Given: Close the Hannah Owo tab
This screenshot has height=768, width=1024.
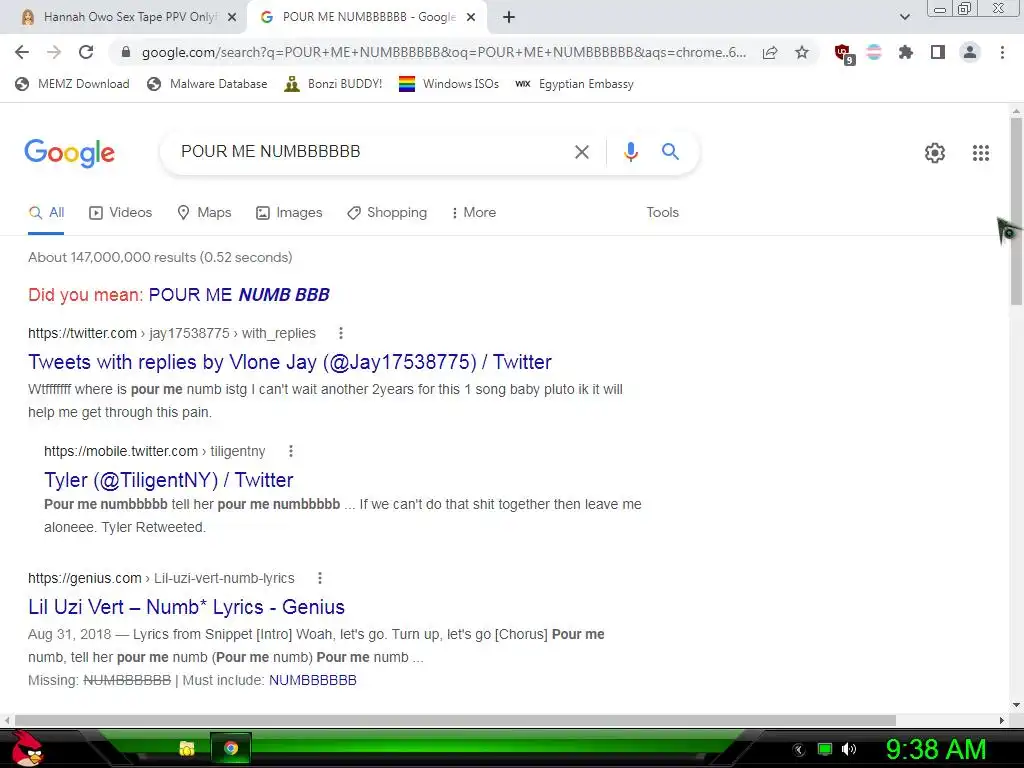Looking at the screenshot, I should [x=232, y=18].
